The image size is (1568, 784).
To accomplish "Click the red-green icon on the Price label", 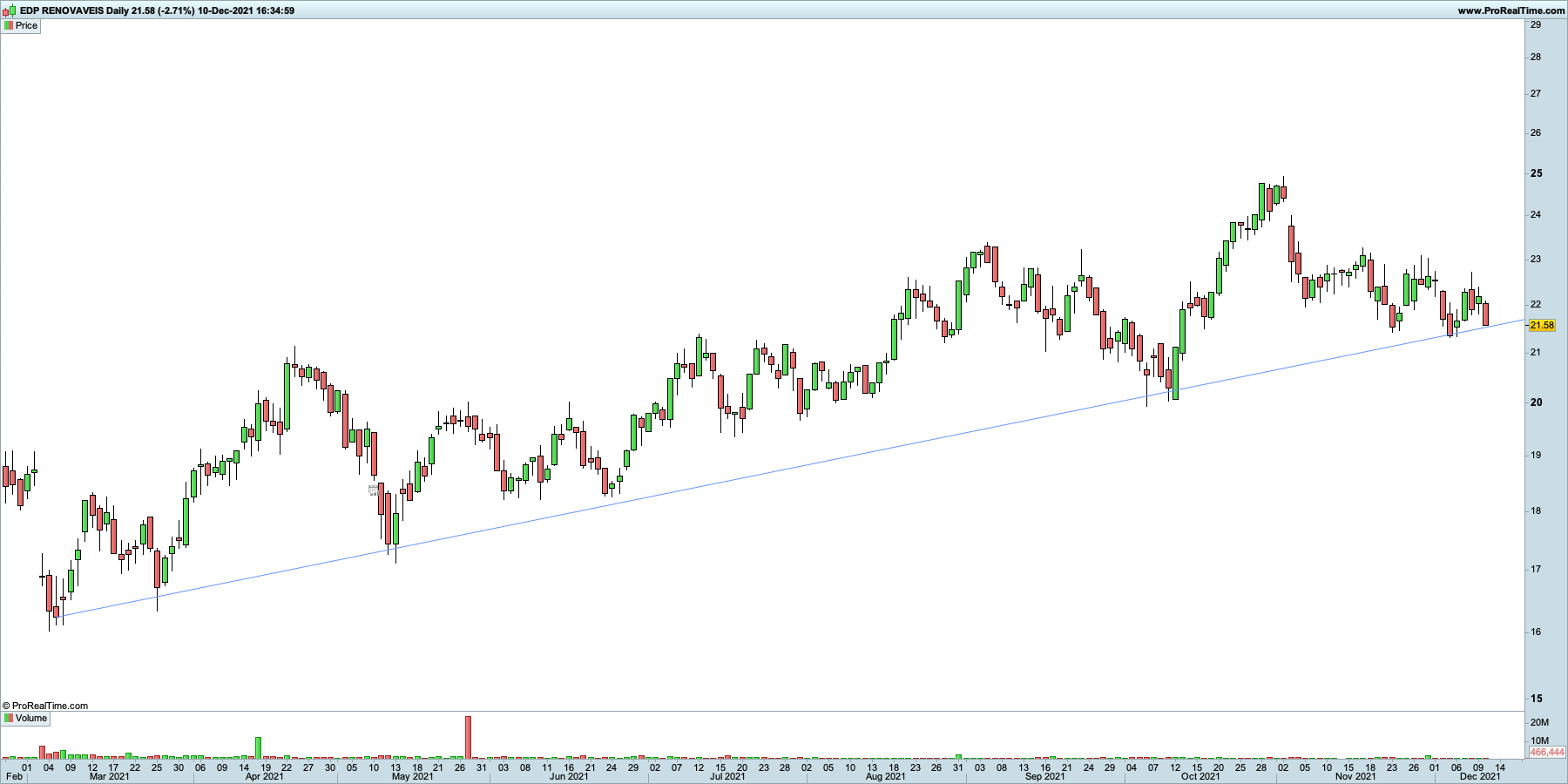I will [x=9, y=25].
